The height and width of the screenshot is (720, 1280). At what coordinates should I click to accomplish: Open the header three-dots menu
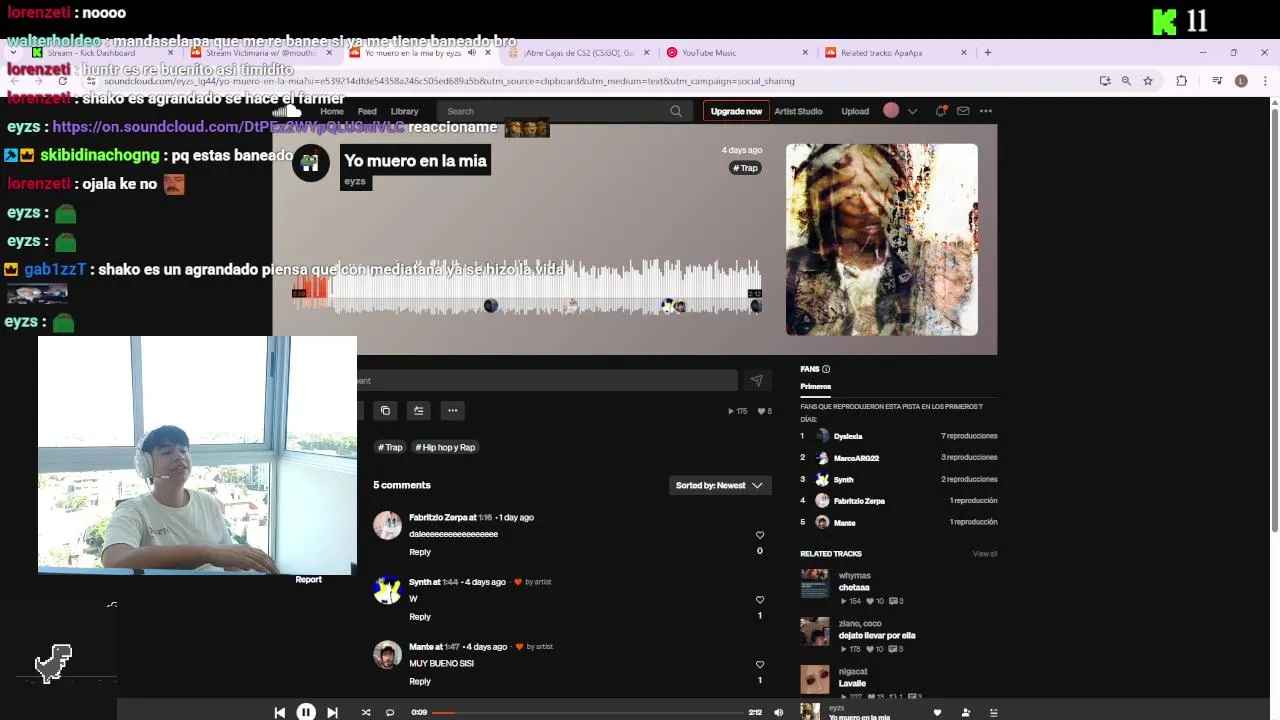click(x=986, y=111)
